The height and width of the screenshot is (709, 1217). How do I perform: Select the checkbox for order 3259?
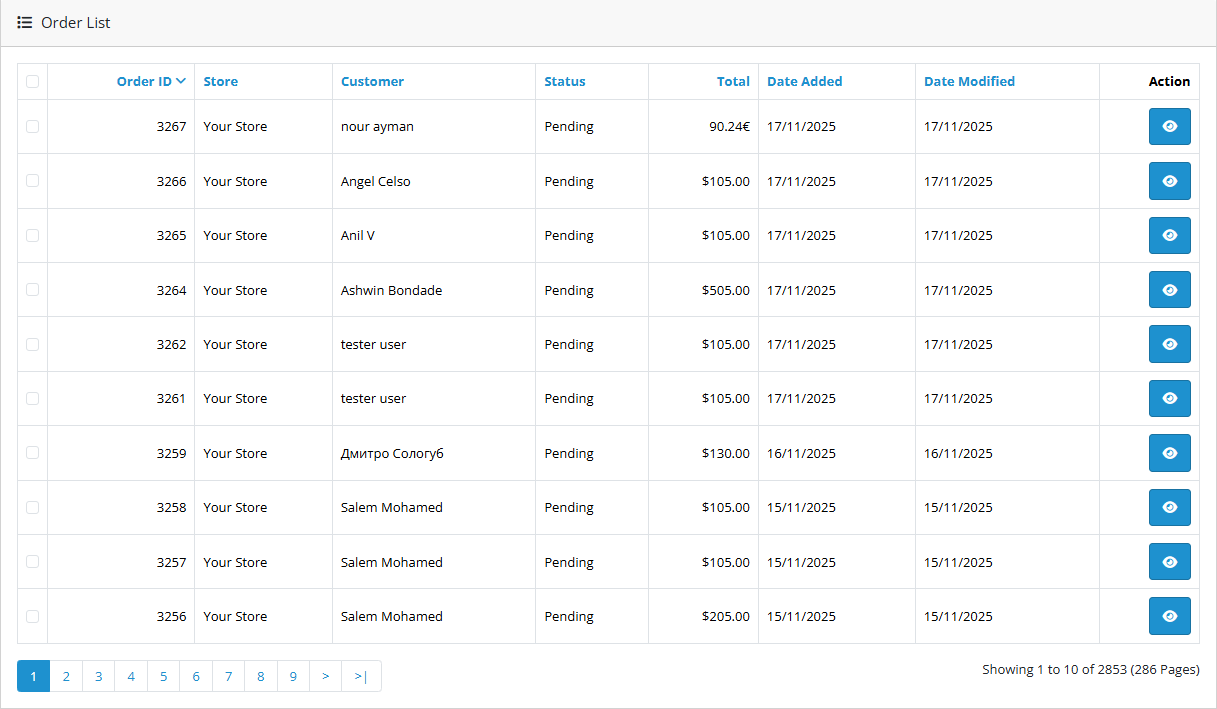click(x=33, y=452)
